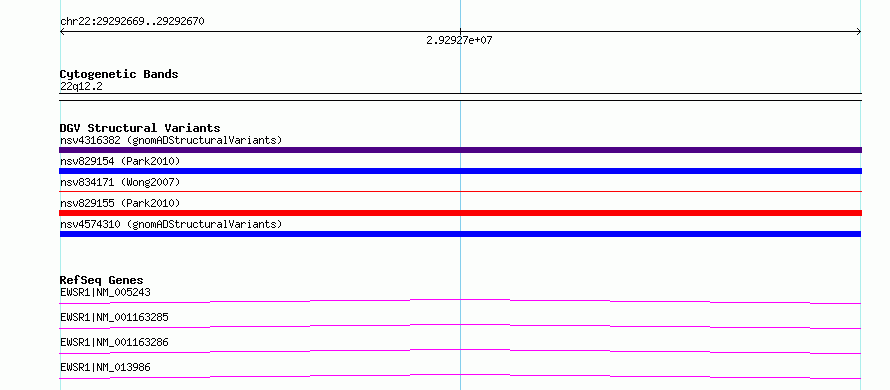
Task: Select the DGV Structural Variants track heading
Action: point(140,128)
